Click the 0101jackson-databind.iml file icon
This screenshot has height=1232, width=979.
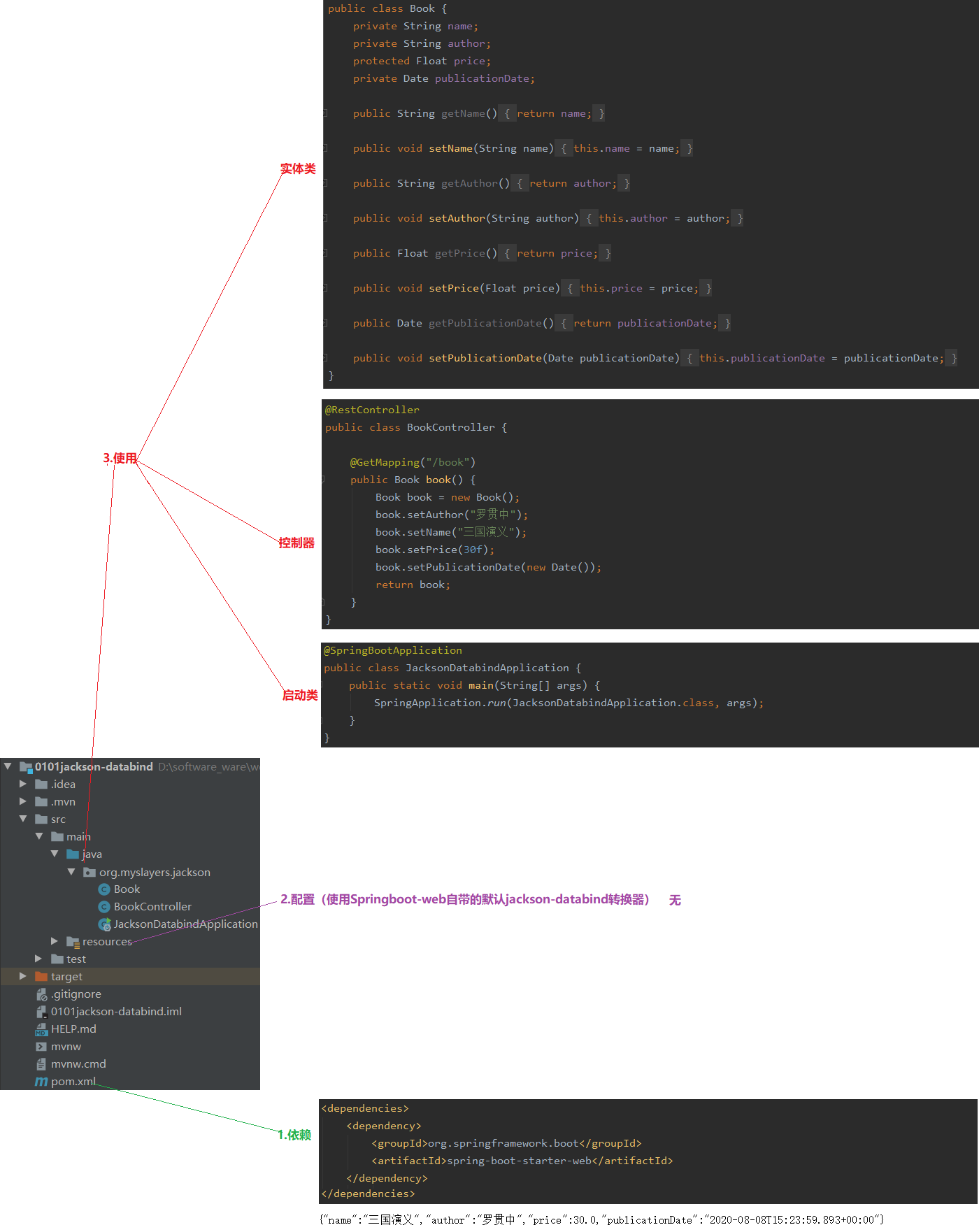tap(41, 1012)
